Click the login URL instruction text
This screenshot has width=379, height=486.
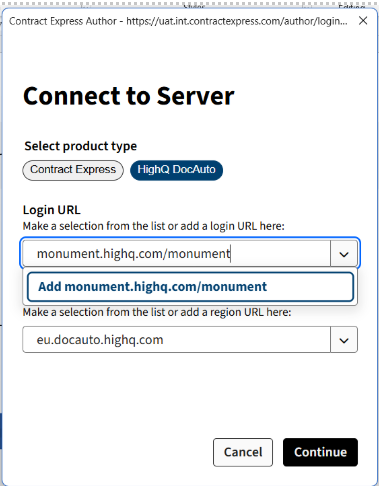(x=154, y=226)
